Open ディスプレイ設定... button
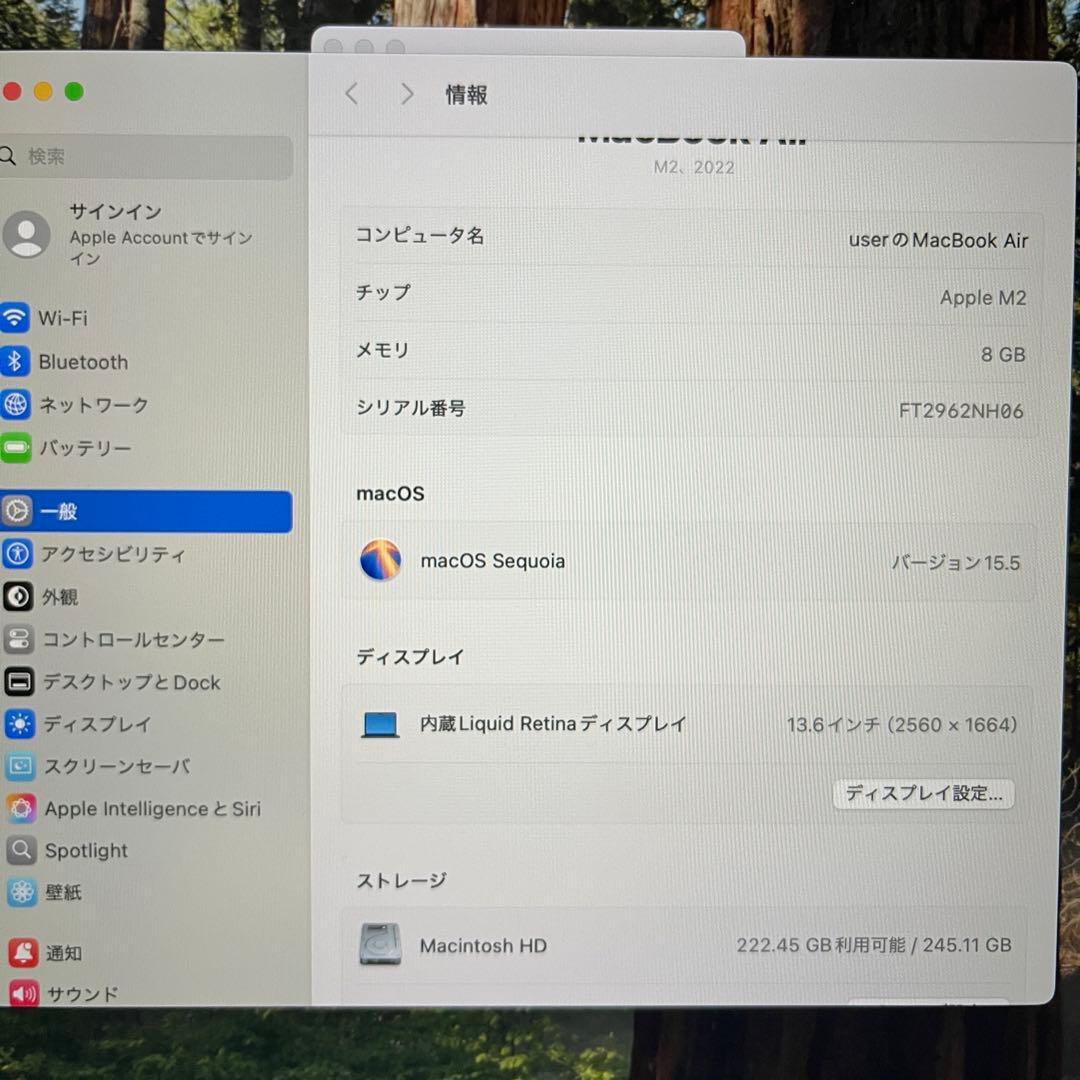 (923, 793)
